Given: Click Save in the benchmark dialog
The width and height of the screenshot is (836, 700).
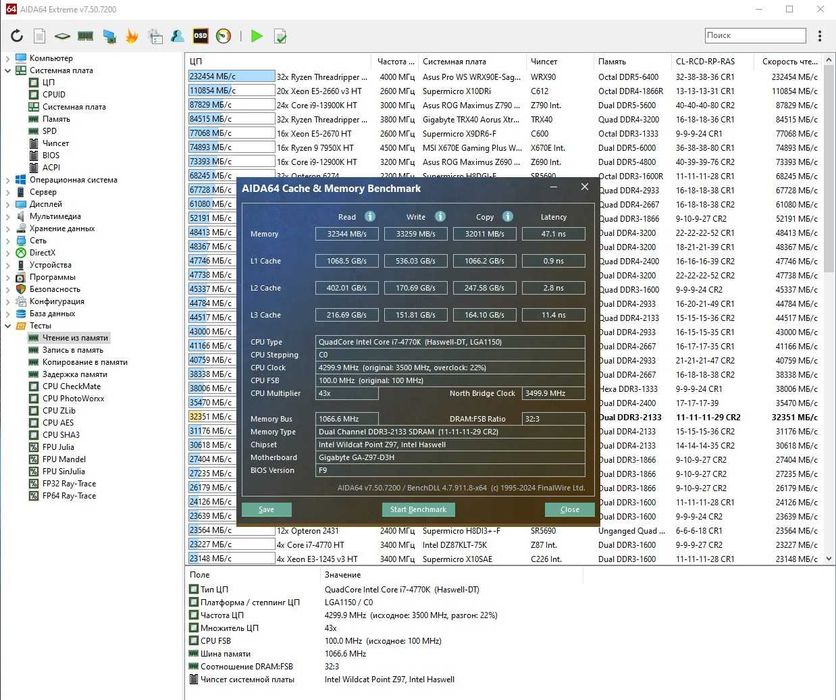Looking at the screenshot, I should point(266,509).
